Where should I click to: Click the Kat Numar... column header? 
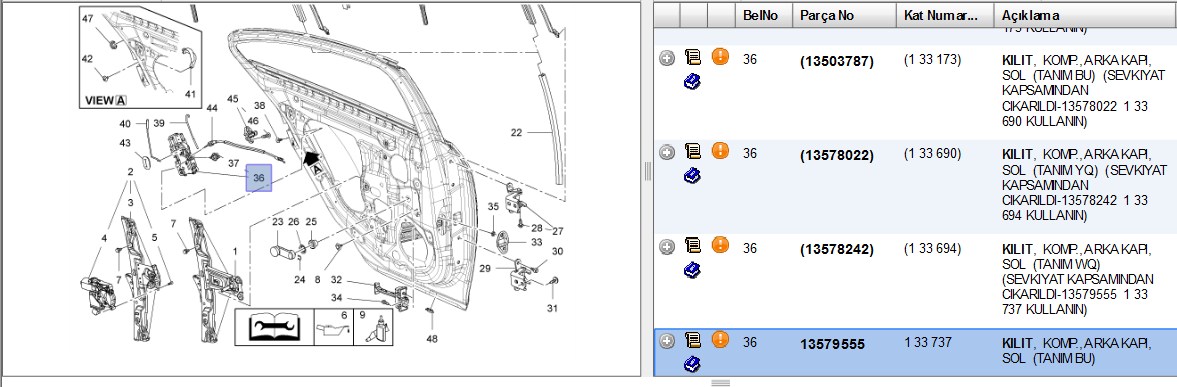coord(946,15)
